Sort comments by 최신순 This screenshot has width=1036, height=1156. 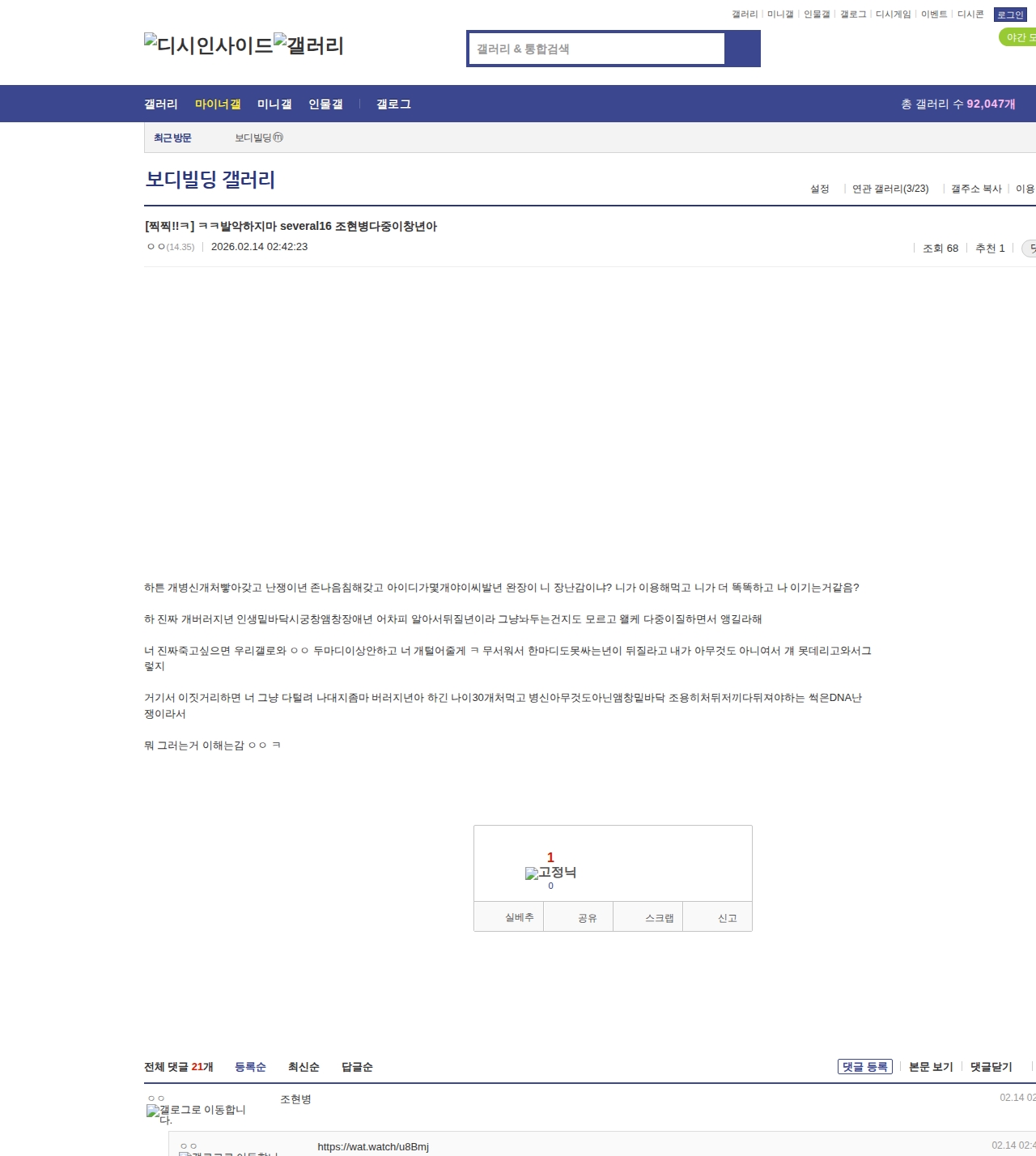304,1067
